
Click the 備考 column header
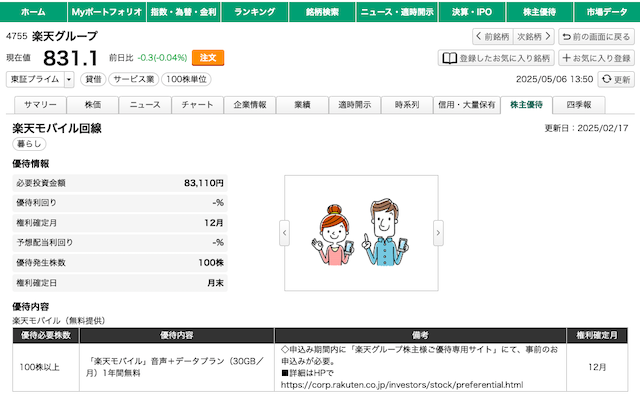click(420, 335)
